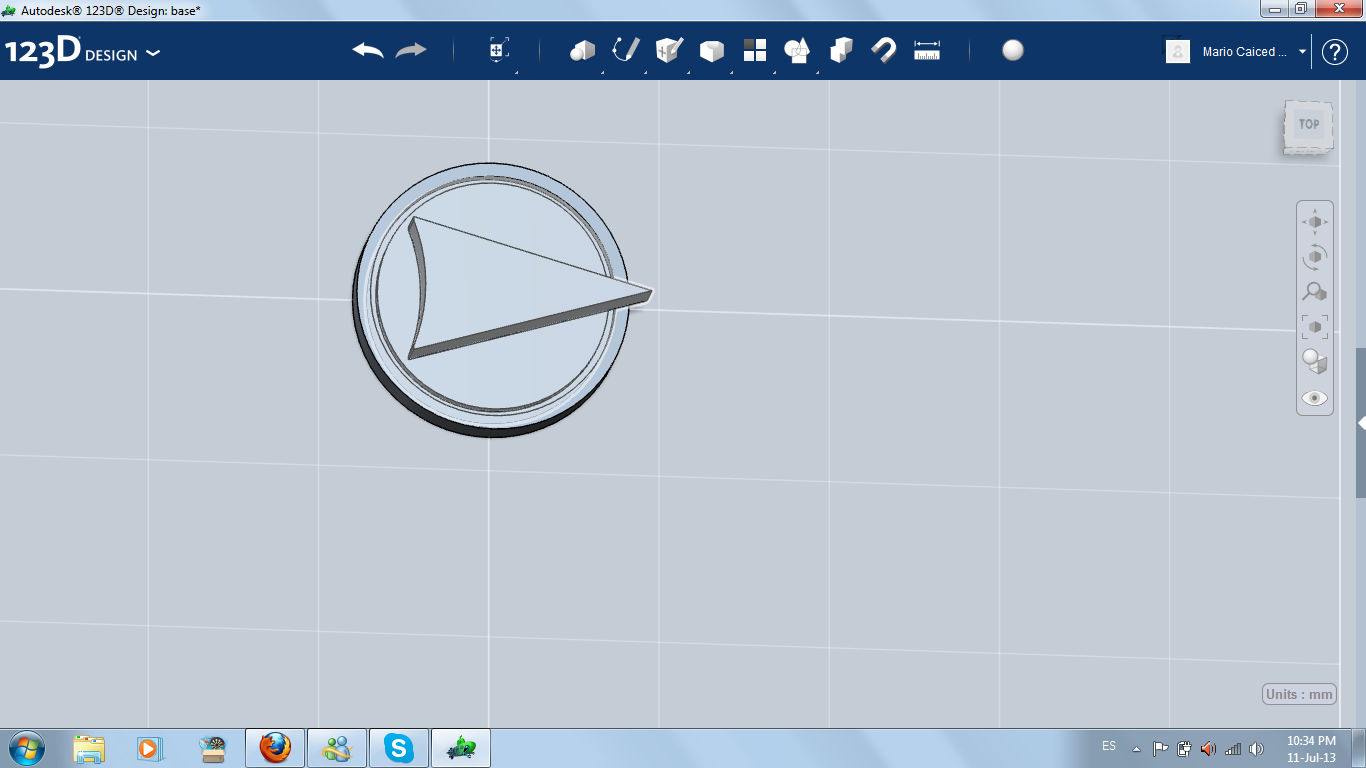Activate the Snap magnet tool

click(884, 50)
